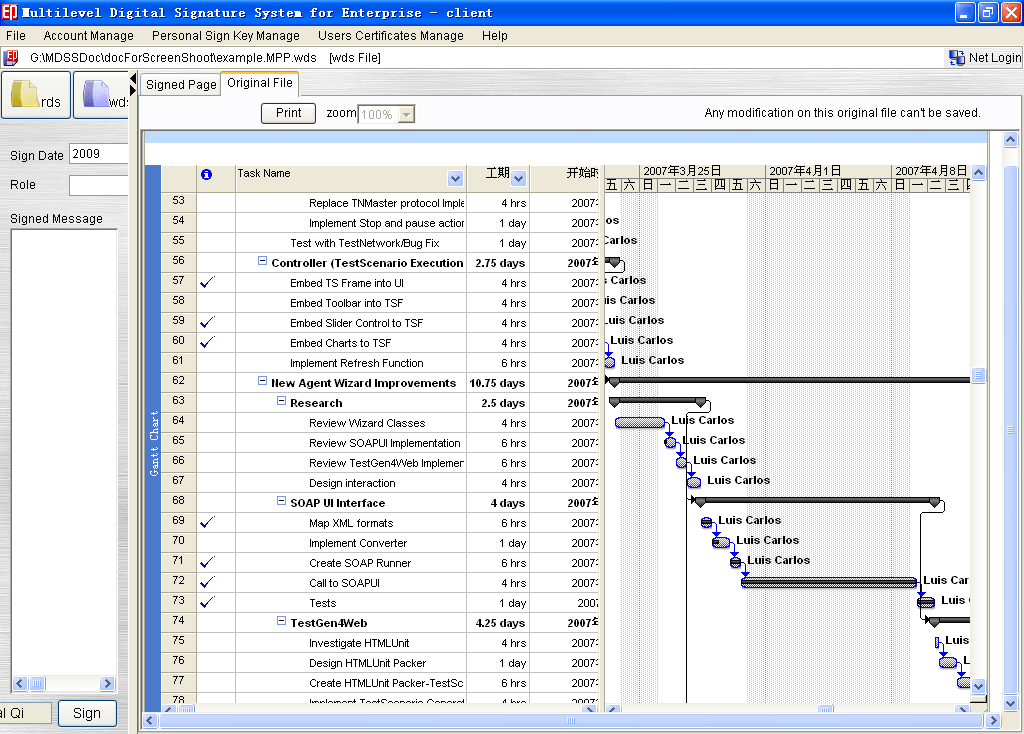1024x734 pixels.
Task: Click scroll left arrow of Signed Message box
Action: pyautogui.click(x=20, y=684)
